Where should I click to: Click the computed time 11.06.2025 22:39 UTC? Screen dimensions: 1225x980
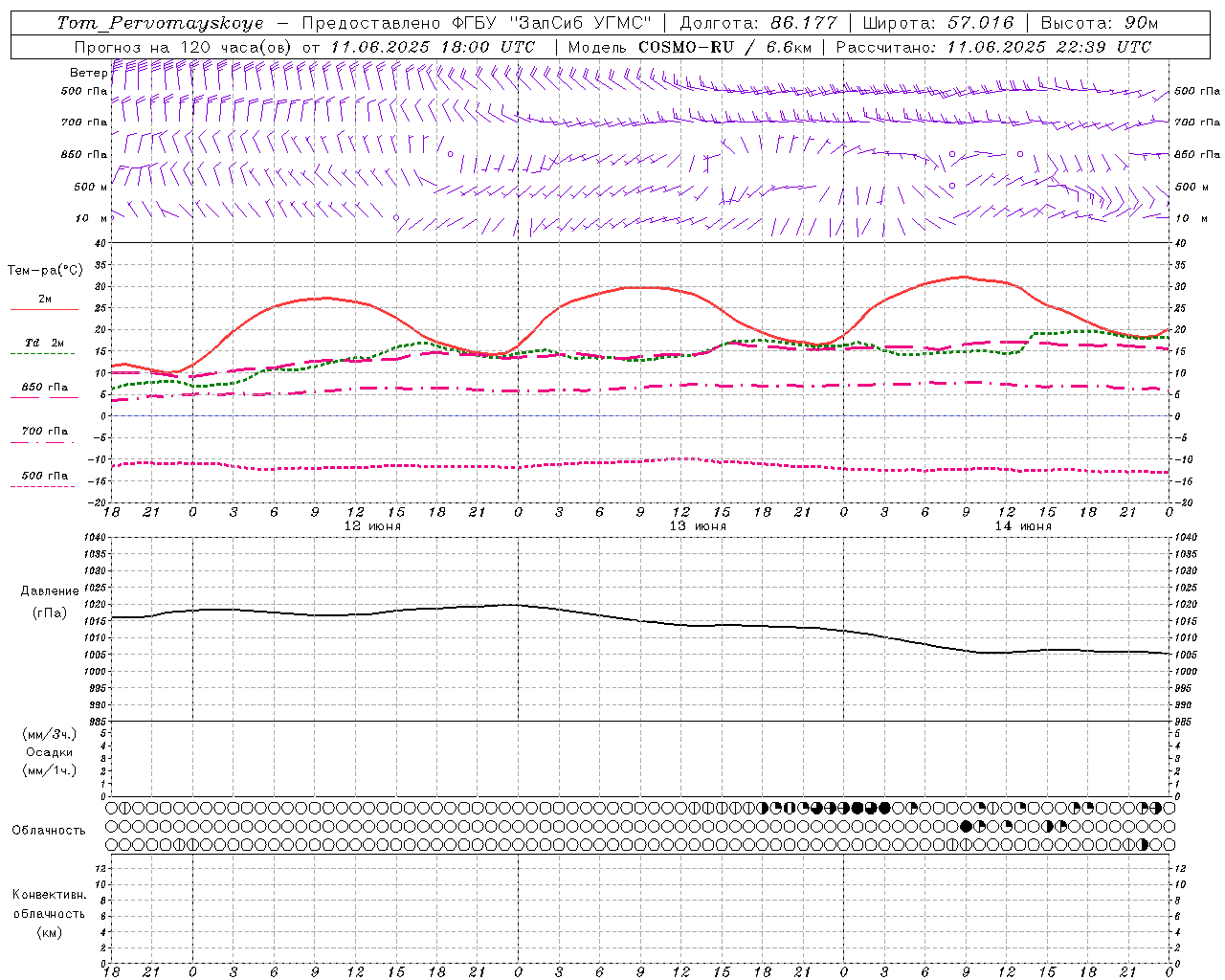[1049, 47]
